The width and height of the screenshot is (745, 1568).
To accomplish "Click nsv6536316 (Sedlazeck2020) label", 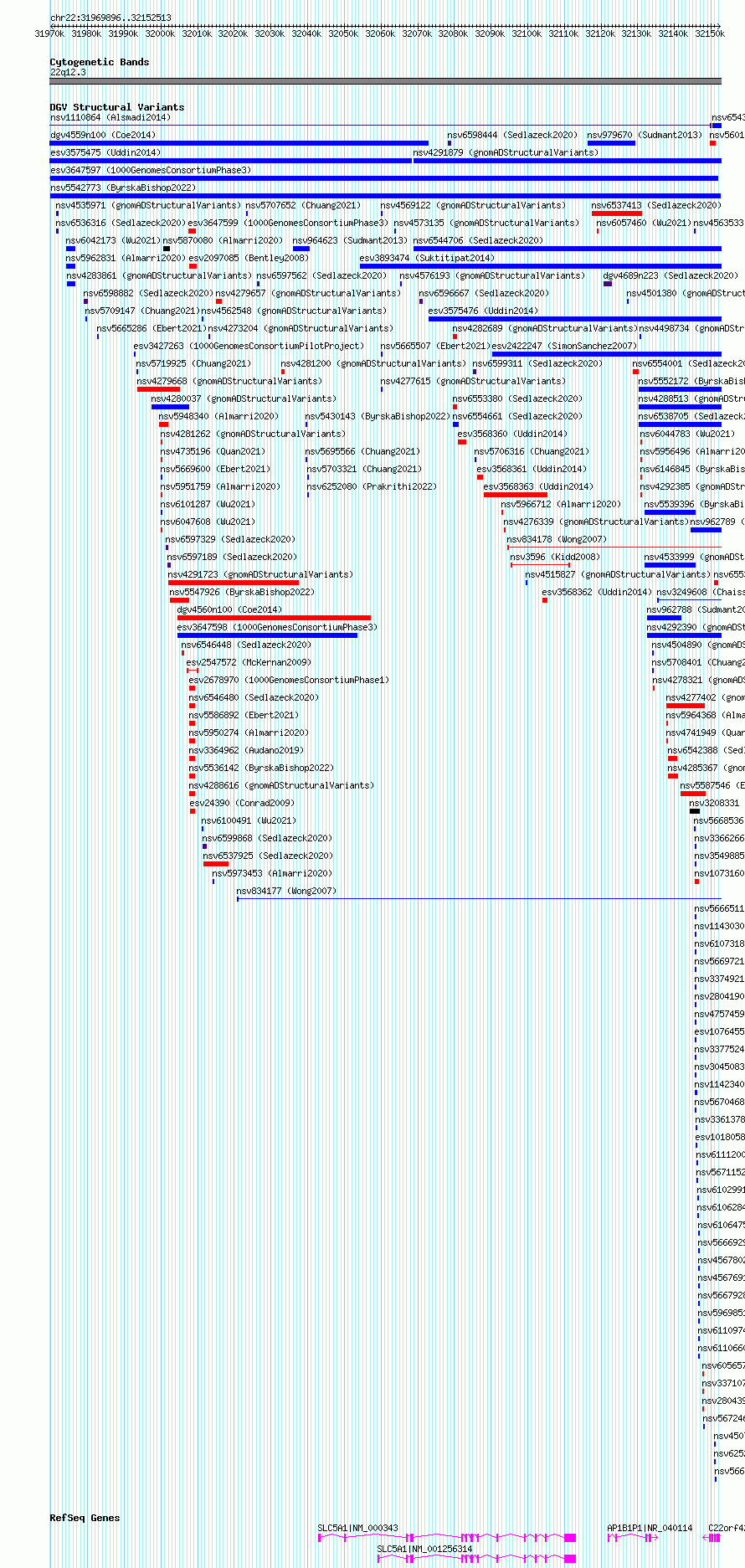I will [x=121, y=223].
